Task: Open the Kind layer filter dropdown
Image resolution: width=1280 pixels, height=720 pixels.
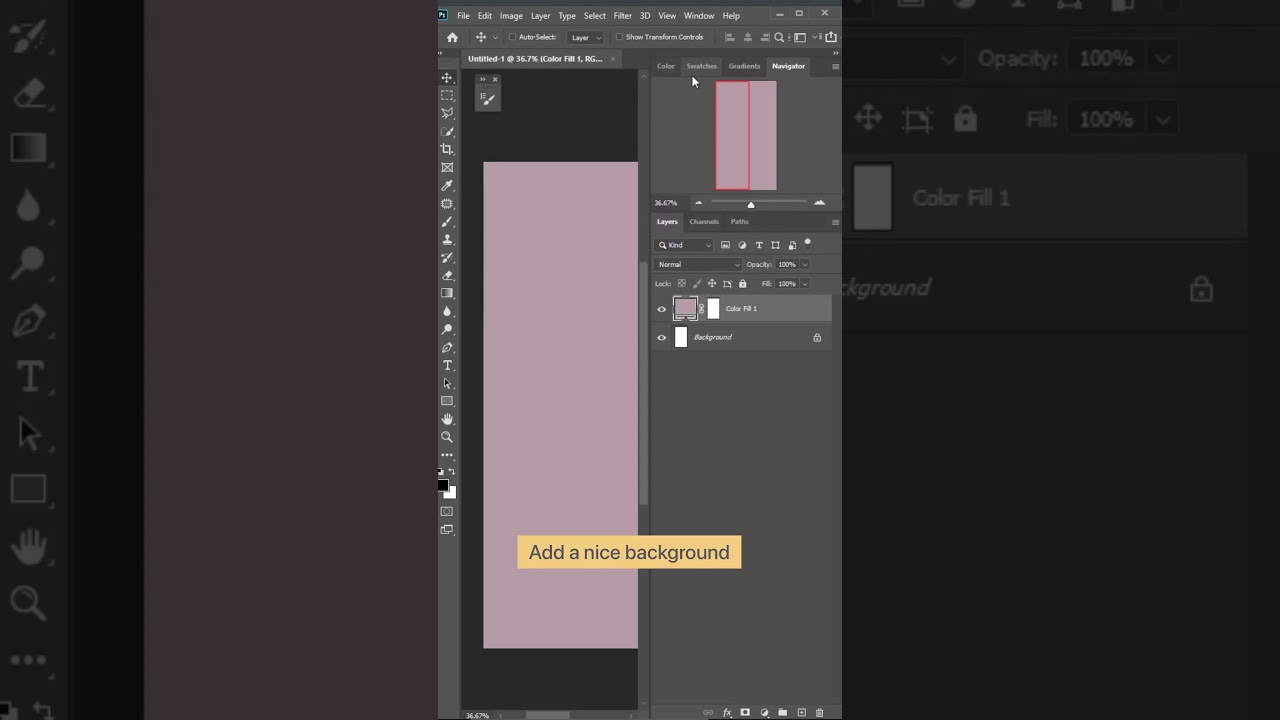Action: pos(684,245)
